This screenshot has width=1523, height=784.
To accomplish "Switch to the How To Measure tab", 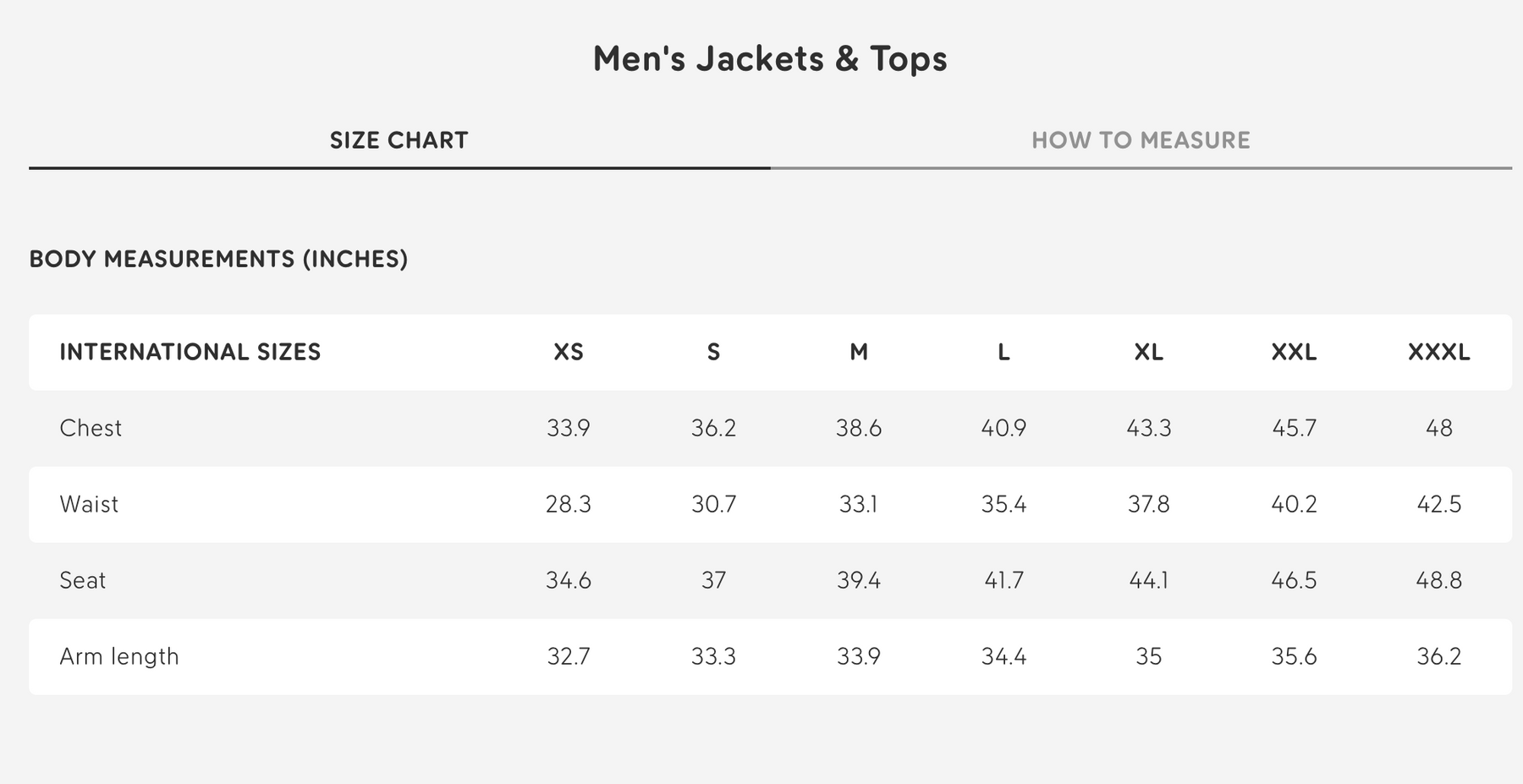I will click(x=1141, y=140).
